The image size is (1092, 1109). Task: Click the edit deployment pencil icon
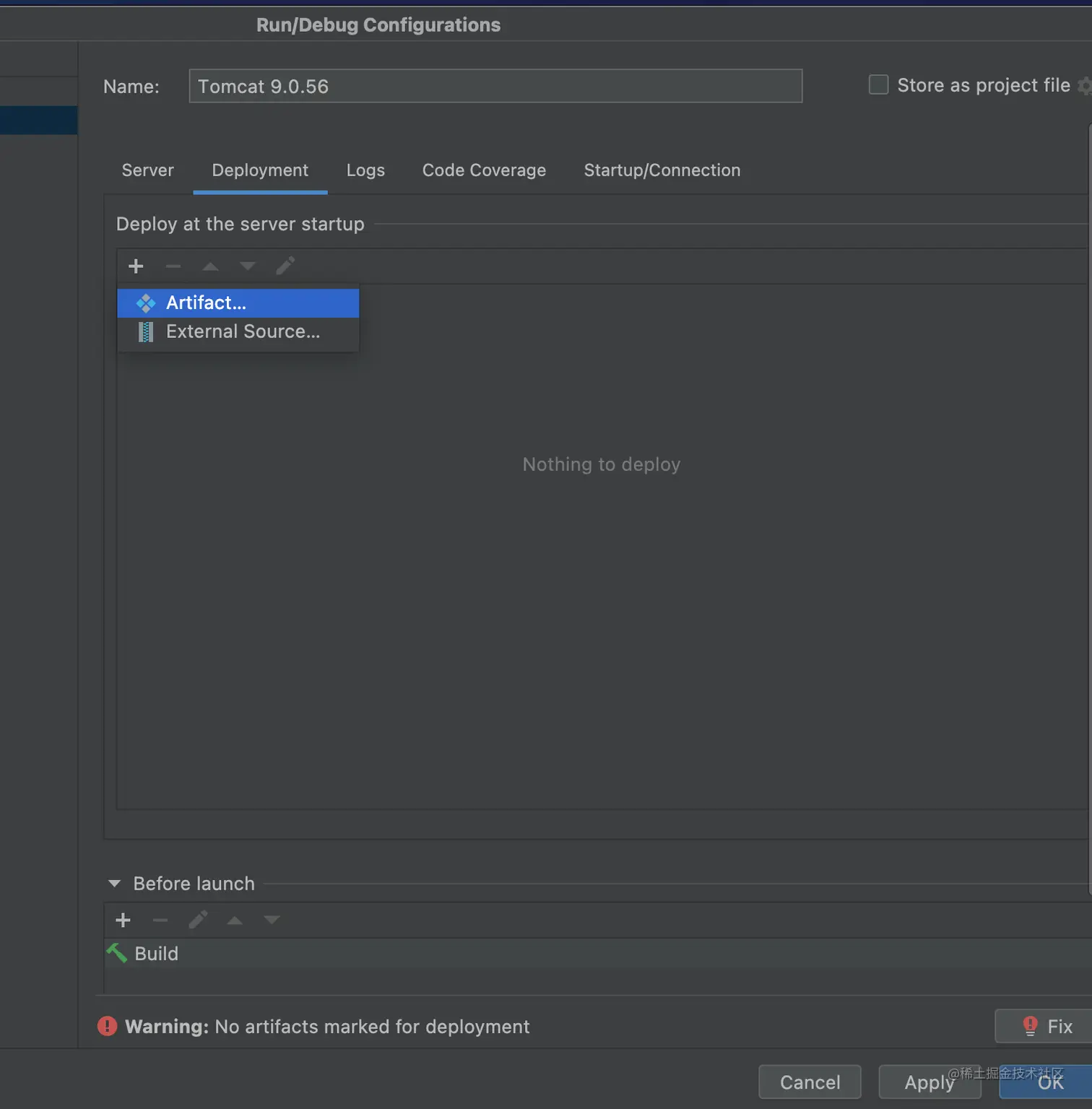(285, 266)
